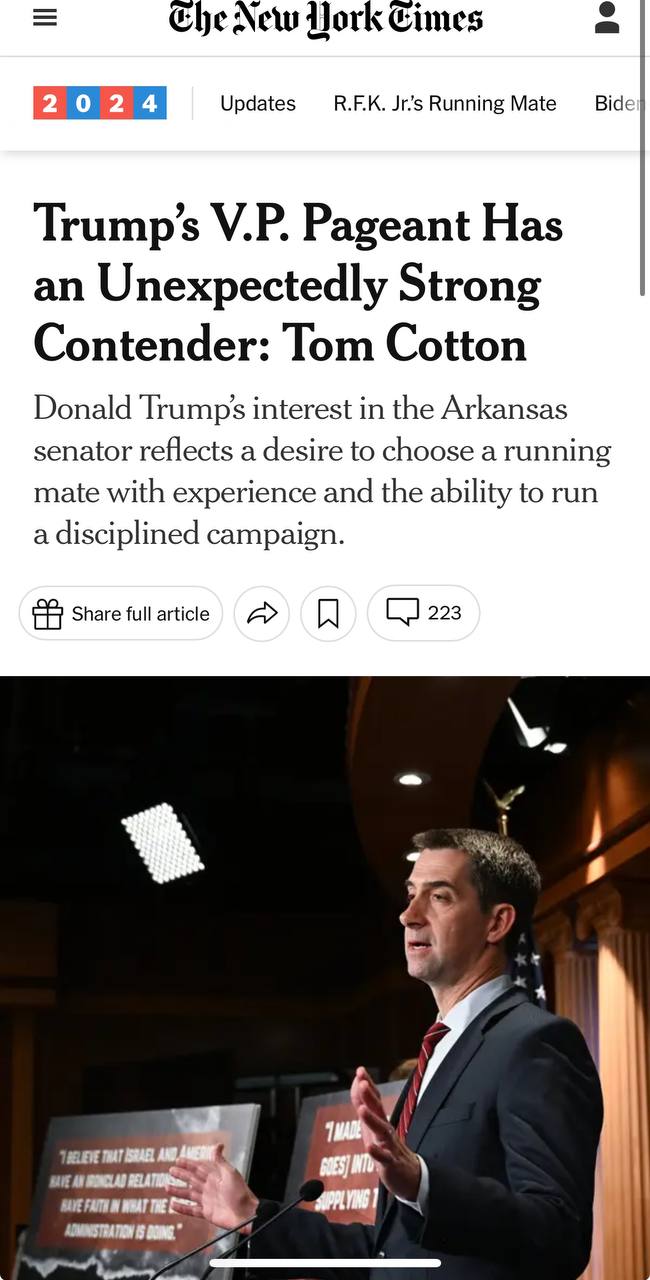Open the R.F.K. Jr.'s Running Mate tab

point(445,103)
